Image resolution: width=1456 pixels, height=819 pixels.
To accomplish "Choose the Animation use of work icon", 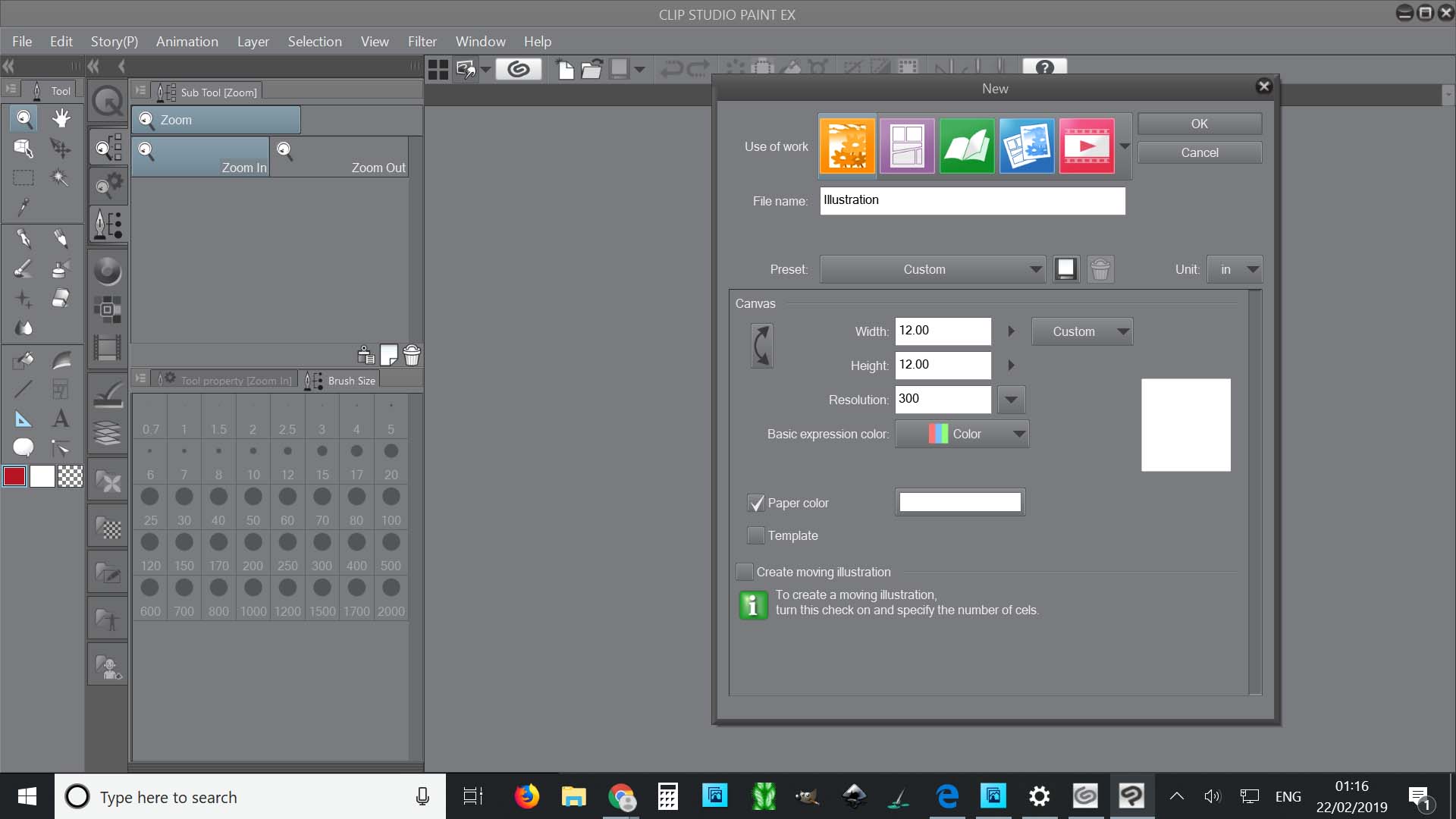I will pos(1087,146).
